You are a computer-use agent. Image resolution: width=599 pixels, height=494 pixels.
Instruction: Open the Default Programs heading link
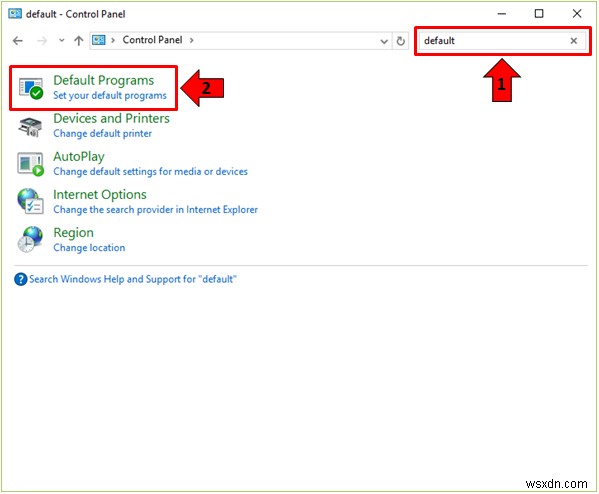[104, 80]
